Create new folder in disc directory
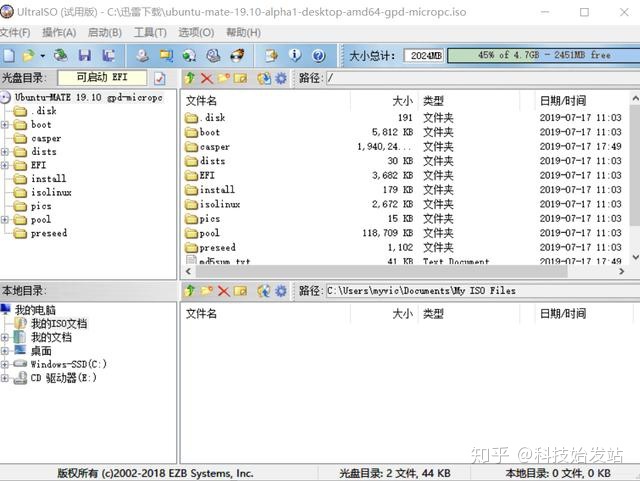 point(223,78)
